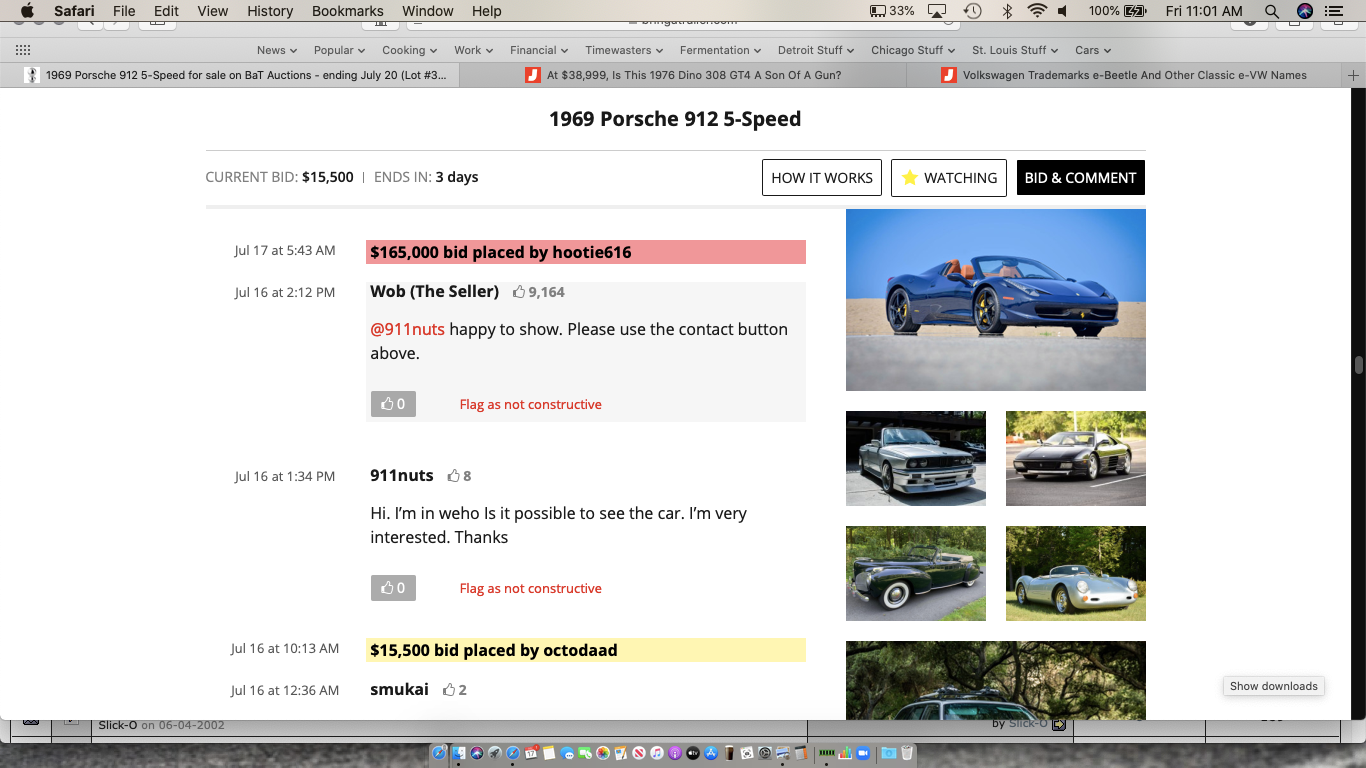Like Wob's comment with the 0 button

(393, 404)
